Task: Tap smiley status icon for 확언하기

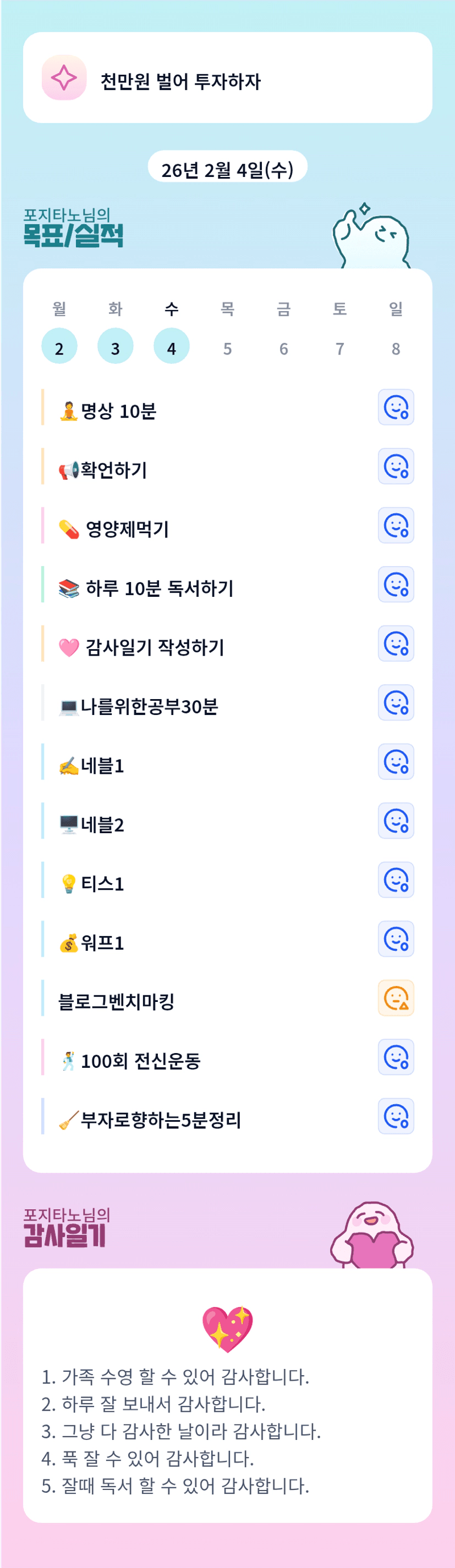Action: click(396, 466)
